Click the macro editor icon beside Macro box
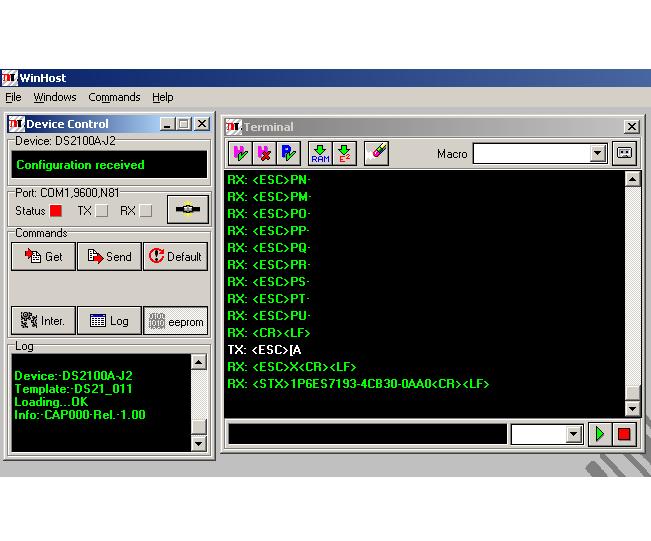Image resolution: width=651 pixels, height=541 pixels. coord(624,153)
